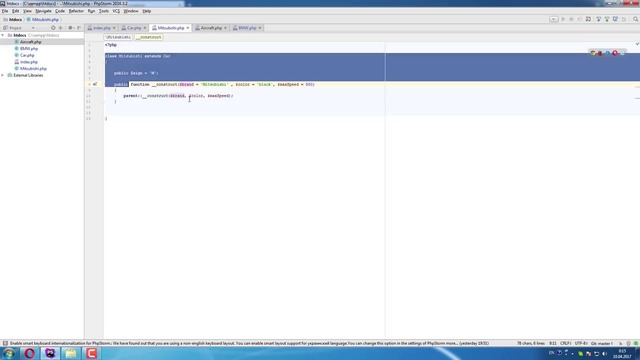Viewport: 640px width, 360px height.
Task: Click the EN language indicator
Action: [551, 353]
